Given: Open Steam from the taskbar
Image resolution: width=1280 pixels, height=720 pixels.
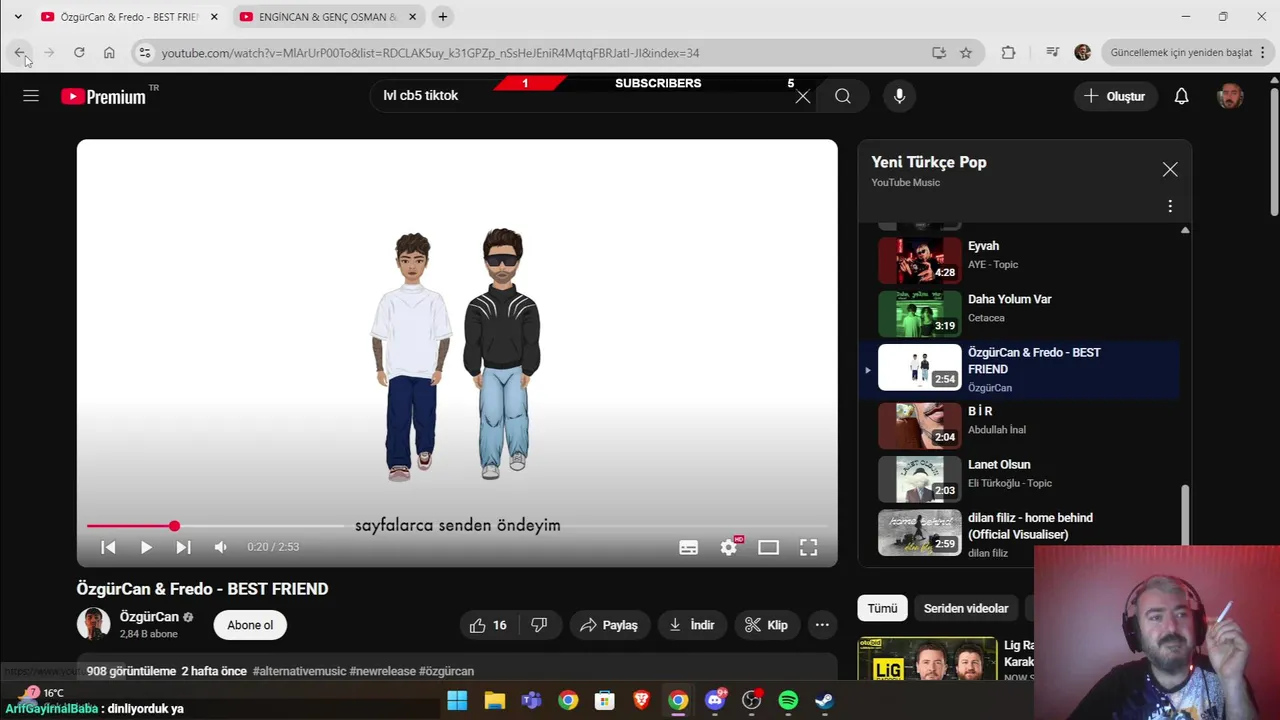Looking at the screenshot, I should [x=824, y=700].
